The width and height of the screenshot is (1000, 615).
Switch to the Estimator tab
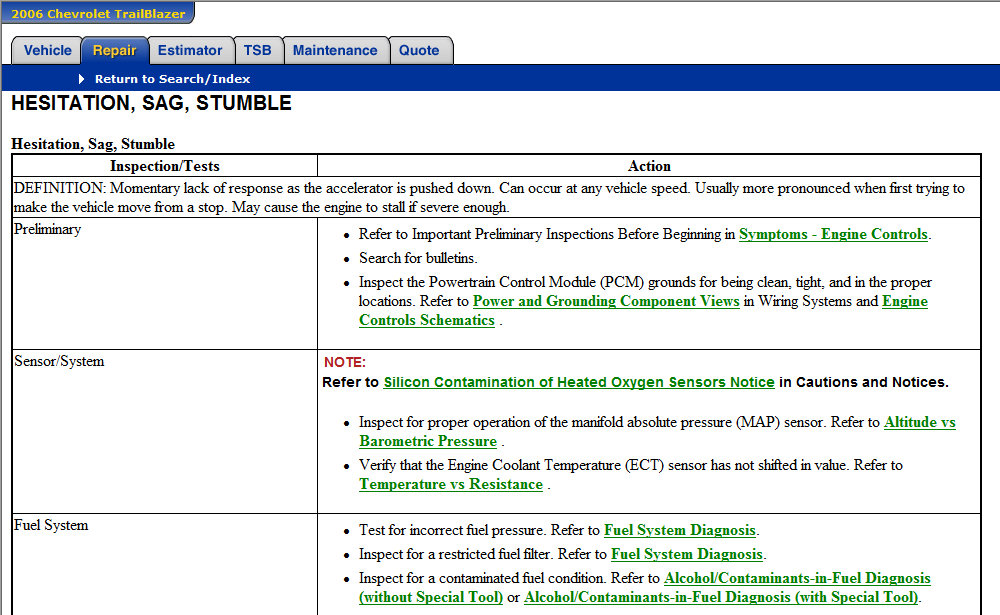click(x=190, y=50)
